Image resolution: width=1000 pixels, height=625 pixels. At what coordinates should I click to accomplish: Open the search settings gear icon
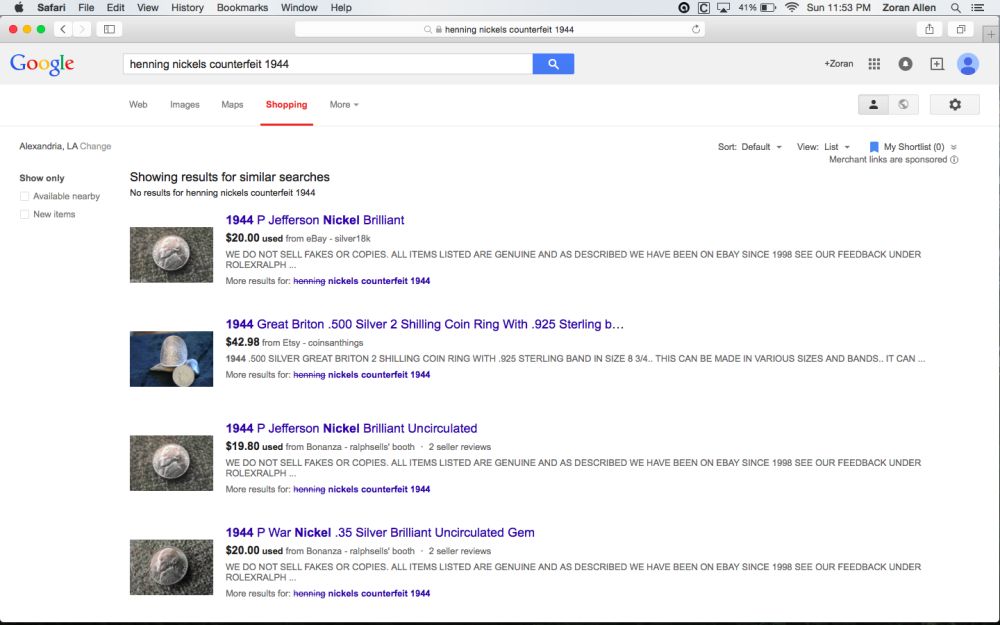click(x=954, y=105)
